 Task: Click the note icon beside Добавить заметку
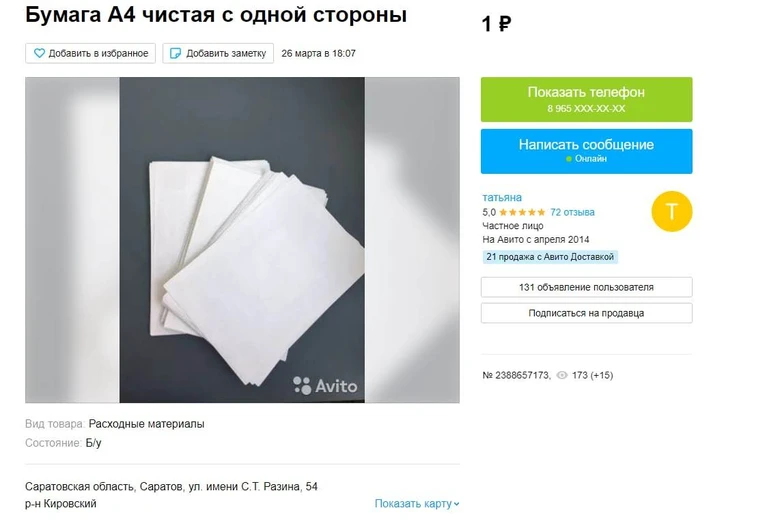[x=175, y=53]
